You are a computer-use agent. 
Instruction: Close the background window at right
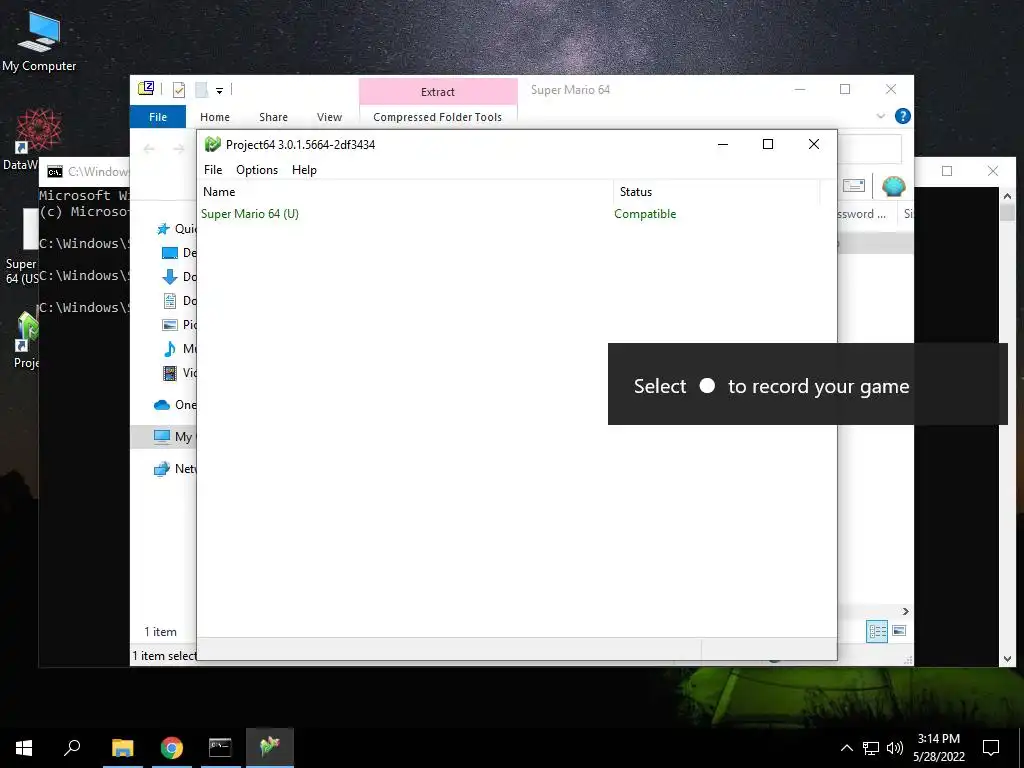(x=993, y=171)
